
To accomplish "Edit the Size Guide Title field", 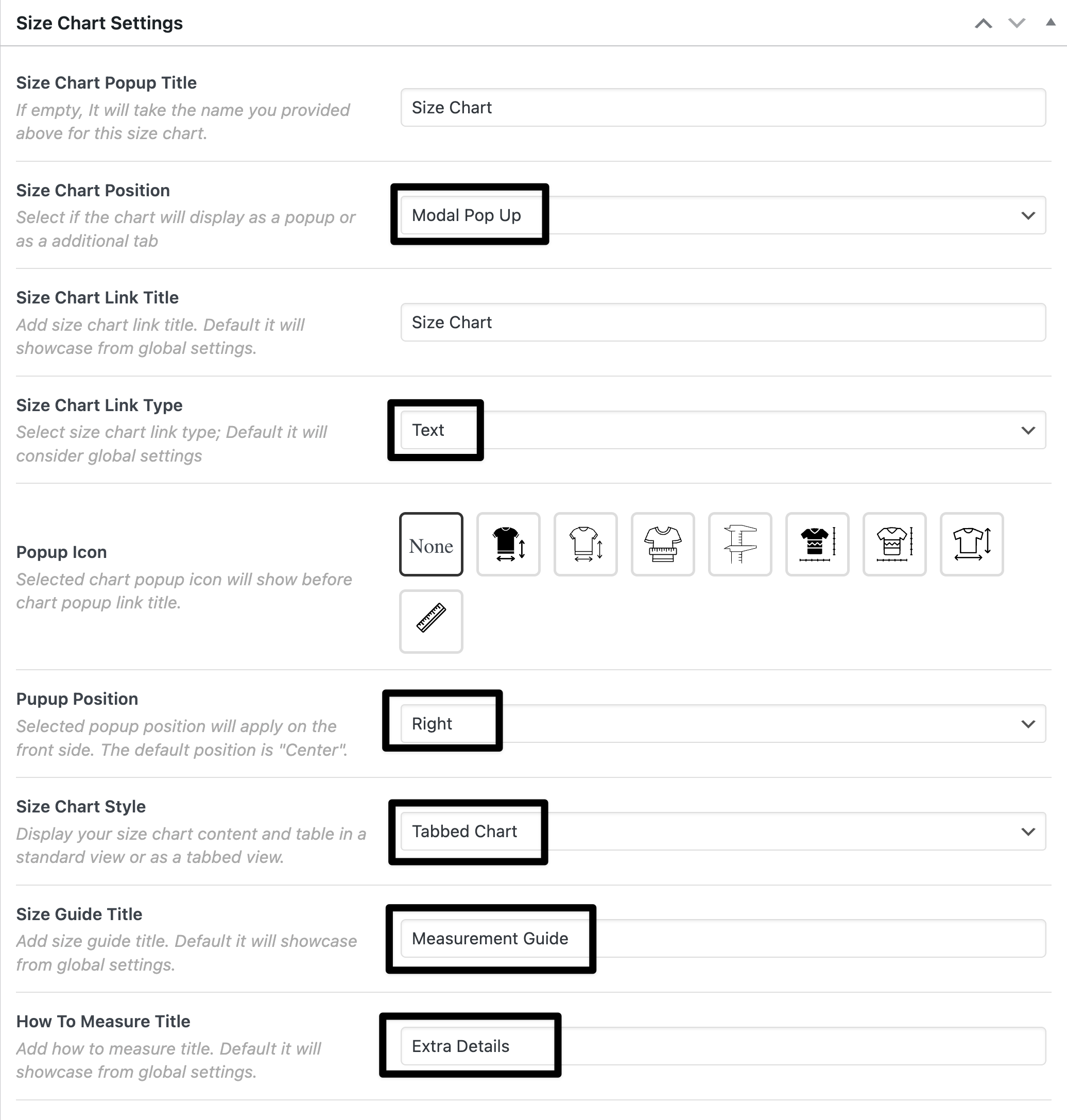I will [x=723, y=939].
